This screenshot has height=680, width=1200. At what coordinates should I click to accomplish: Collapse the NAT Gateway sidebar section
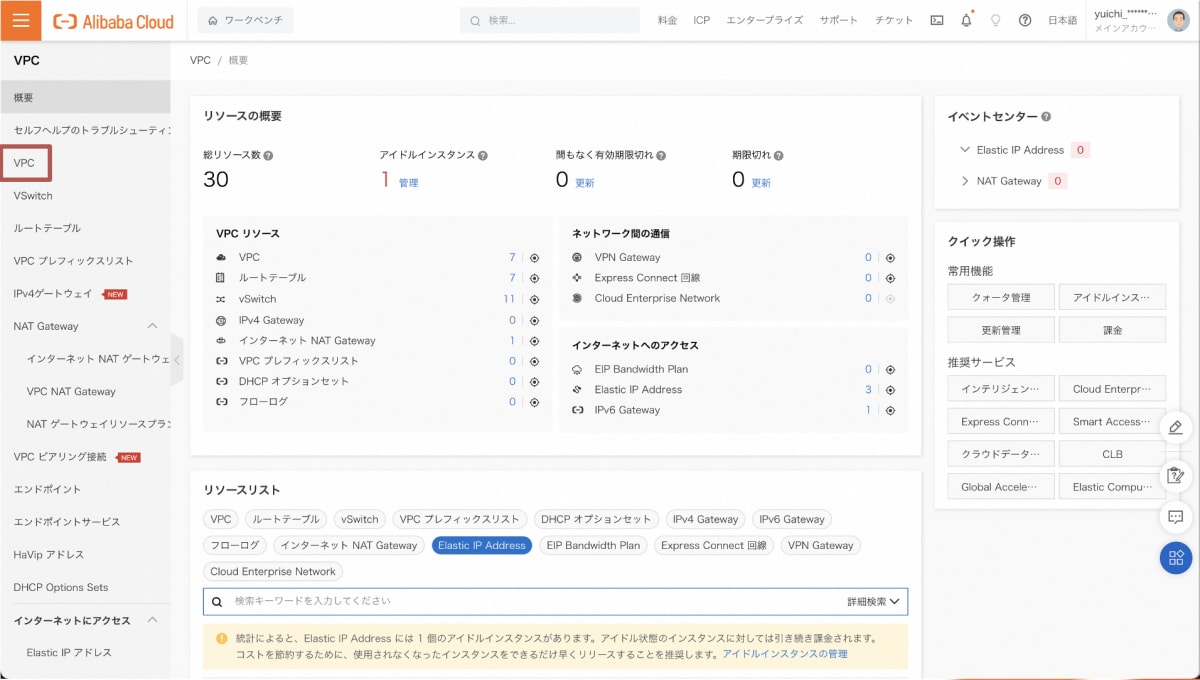tap(152, 326)
